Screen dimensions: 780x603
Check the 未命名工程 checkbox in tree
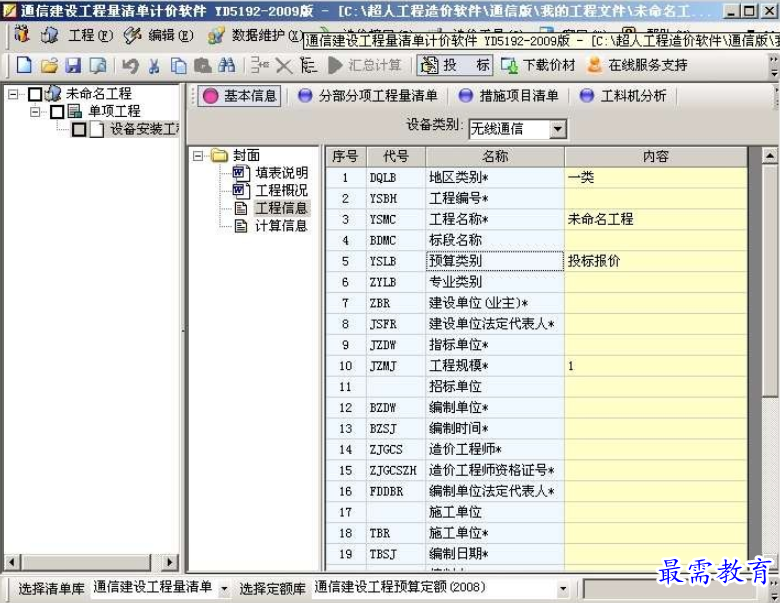36,94
